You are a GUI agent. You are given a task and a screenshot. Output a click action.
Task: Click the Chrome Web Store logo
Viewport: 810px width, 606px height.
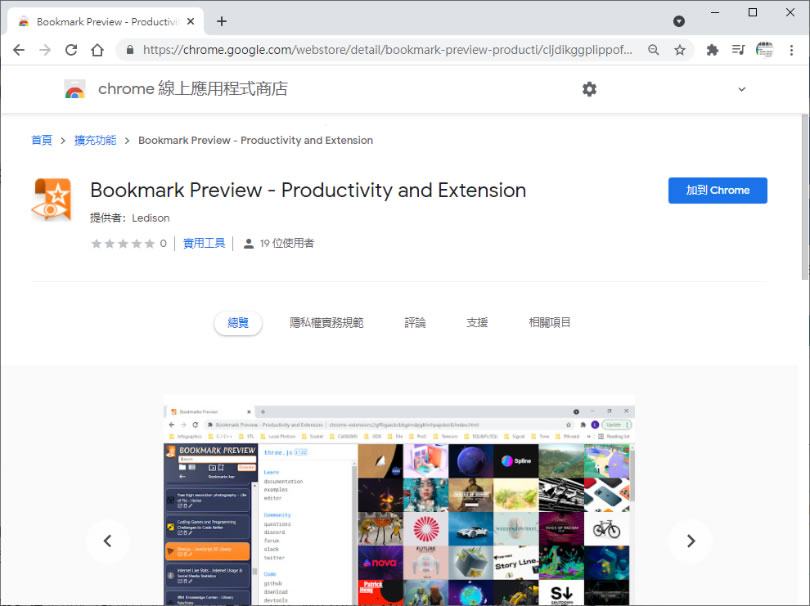click(75, 89)
